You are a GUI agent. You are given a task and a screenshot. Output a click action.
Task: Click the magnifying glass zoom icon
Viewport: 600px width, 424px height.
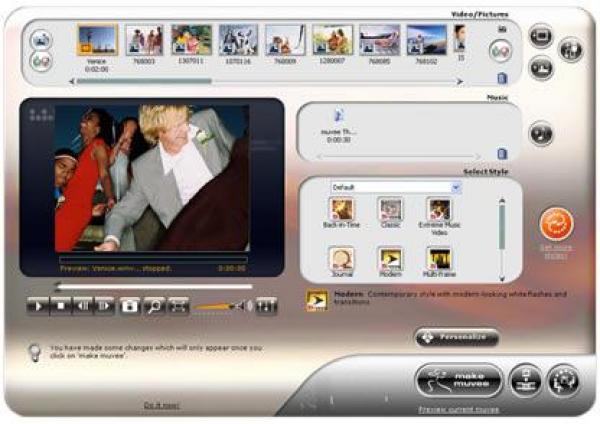[153, 306]
